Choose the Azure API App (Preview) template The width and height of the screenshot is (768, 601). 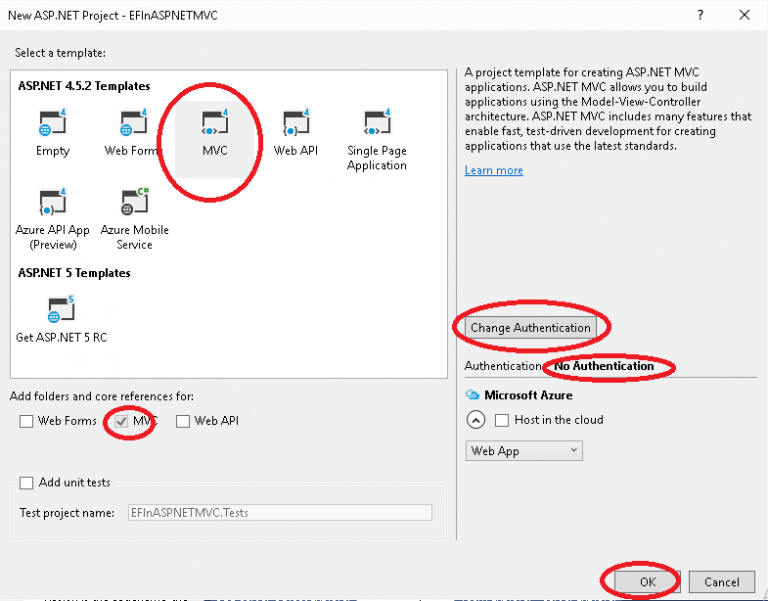click(x=52, y=204)
